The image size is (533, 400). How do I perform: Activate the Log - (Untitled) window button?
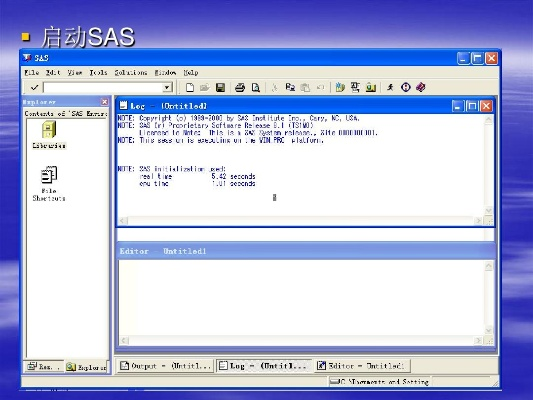[x=264, y=366]
